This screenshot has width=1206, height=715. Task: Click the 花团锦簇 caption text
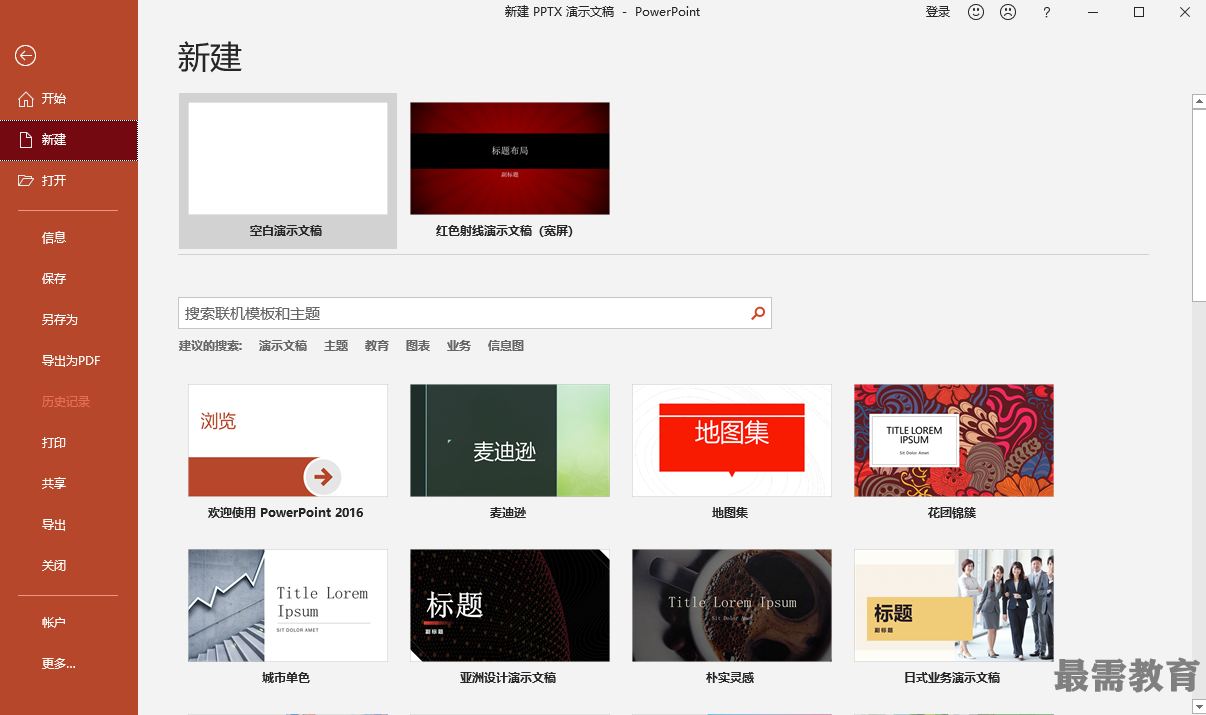[x=952, y=513]
